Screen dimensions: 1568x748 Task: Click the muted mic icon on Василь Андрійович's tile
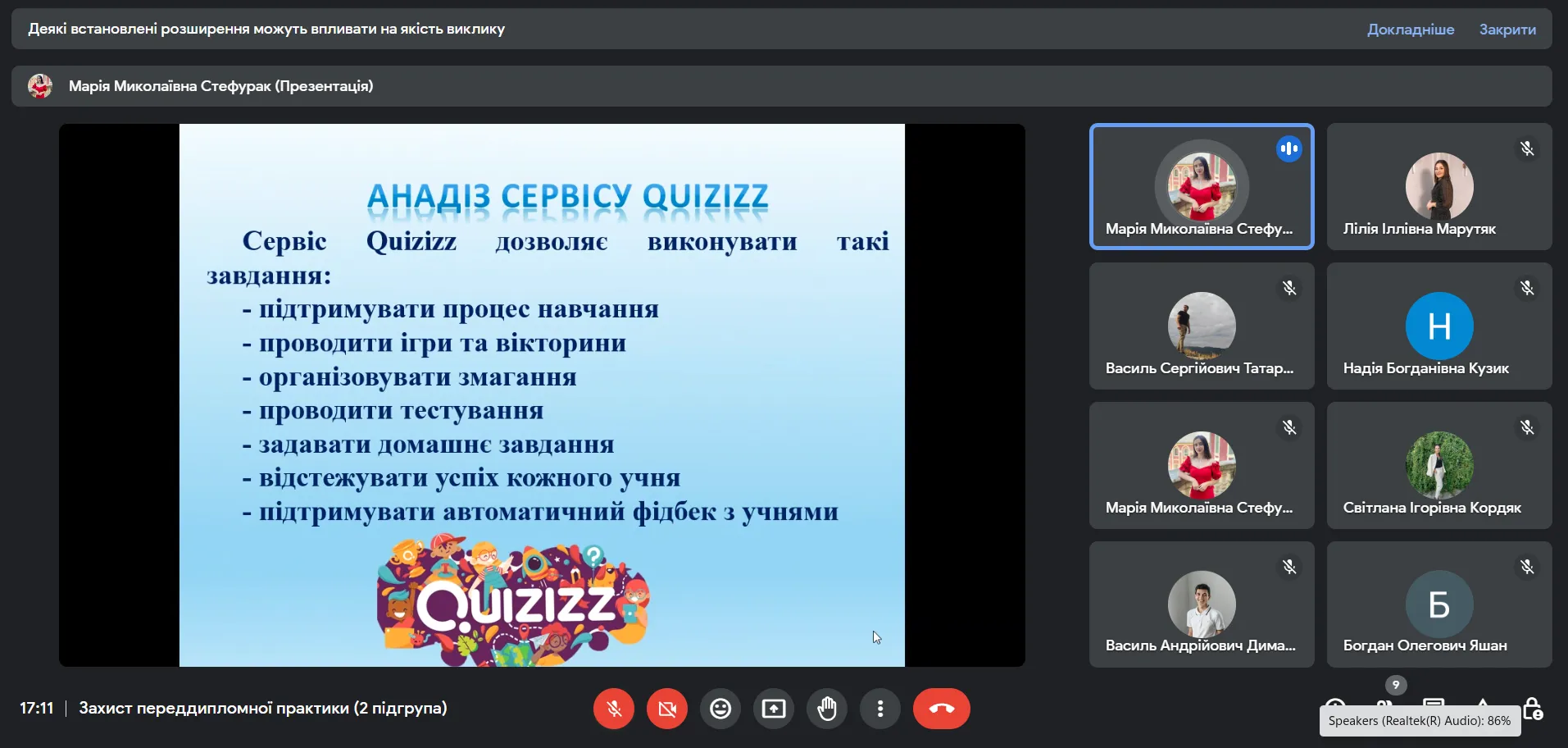coord(1288,567)
